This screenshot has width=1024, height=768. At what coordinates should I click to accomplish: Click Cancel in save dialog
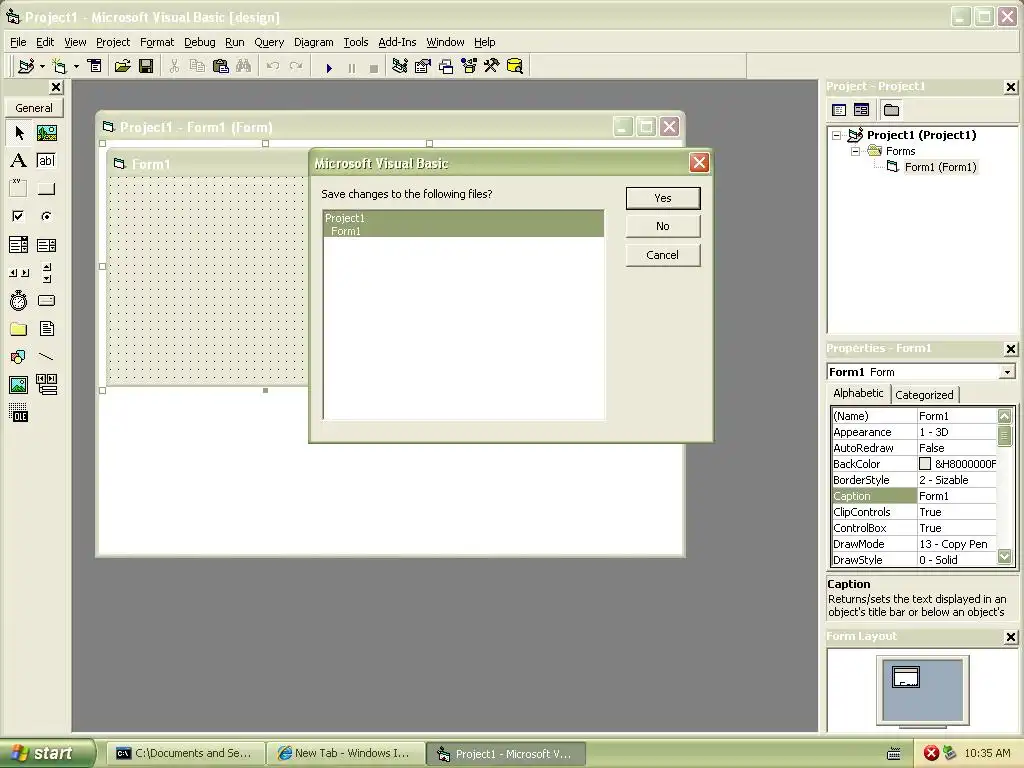pyautogui.click(x=663, y=255)
